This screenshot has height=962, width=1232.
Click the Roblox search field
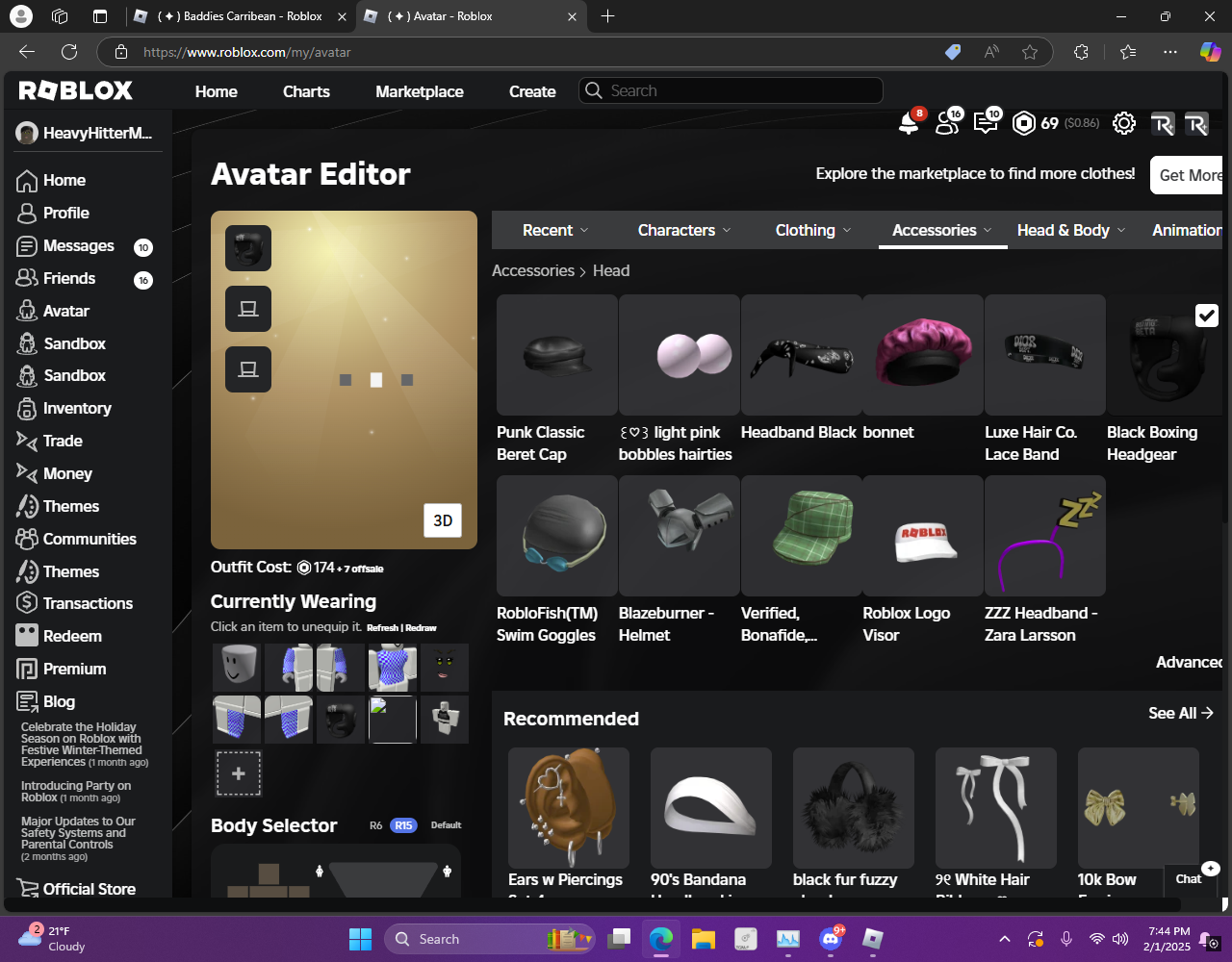731,90
